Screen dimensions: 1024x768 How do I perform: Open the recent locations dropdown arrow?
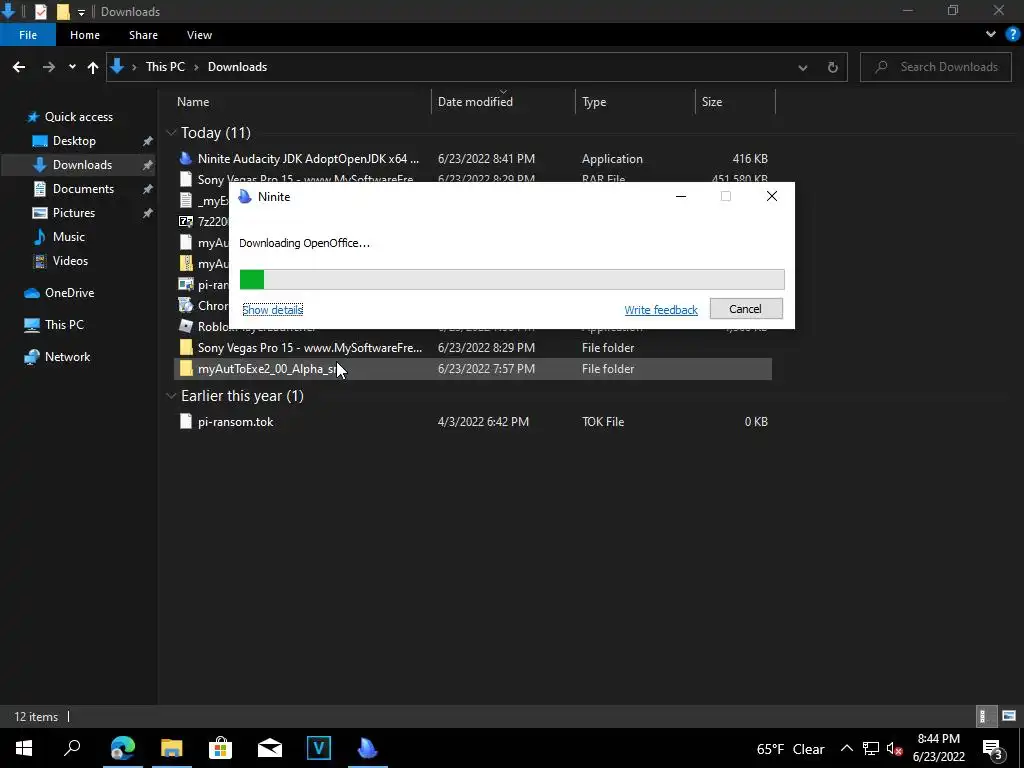coord(72,67)
